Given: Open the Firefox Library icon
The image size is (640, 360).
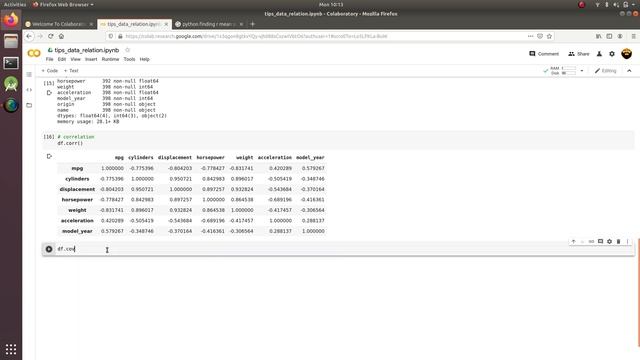Looking at the screenshot, I should click(598, 36).
